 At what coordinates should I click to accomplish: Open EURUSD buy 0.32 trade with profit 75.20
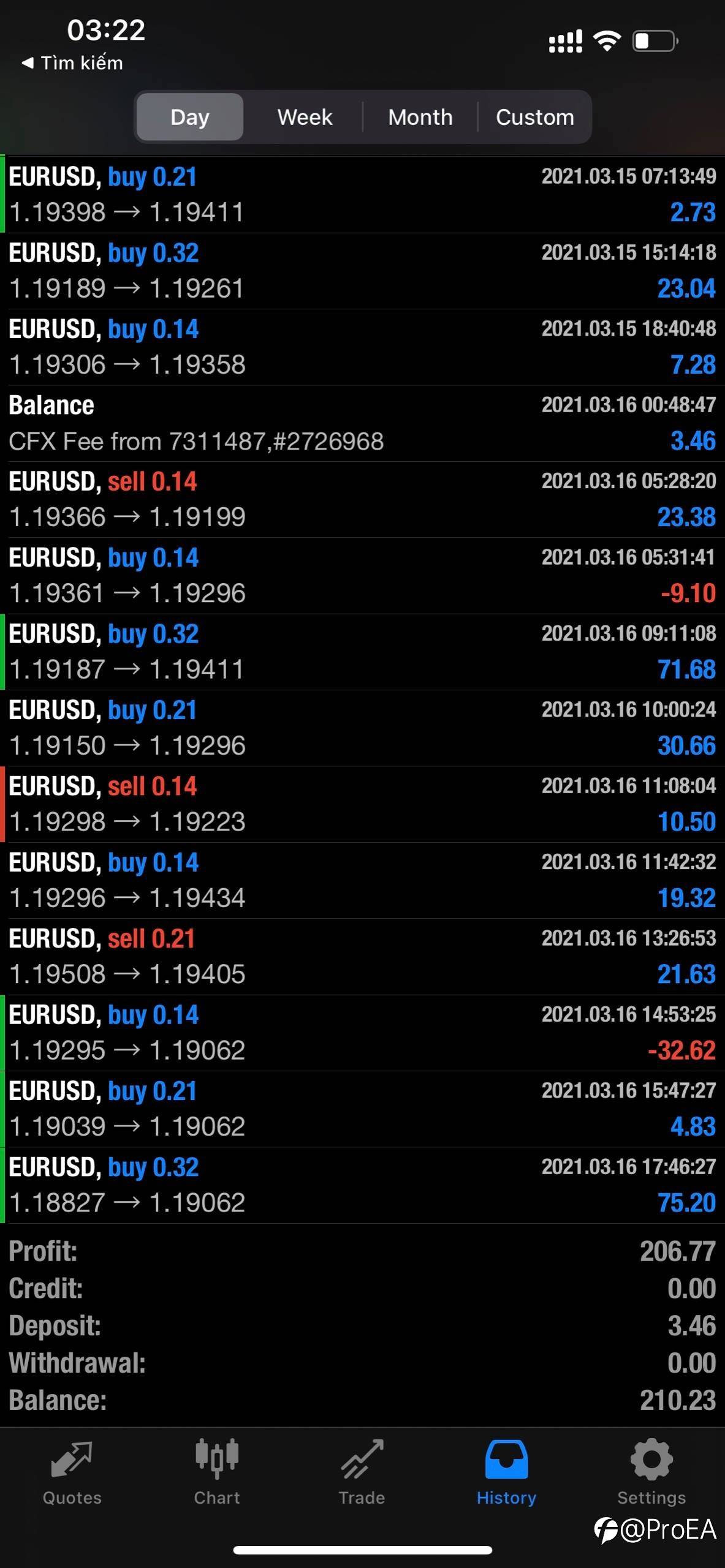pos(362,1186)
